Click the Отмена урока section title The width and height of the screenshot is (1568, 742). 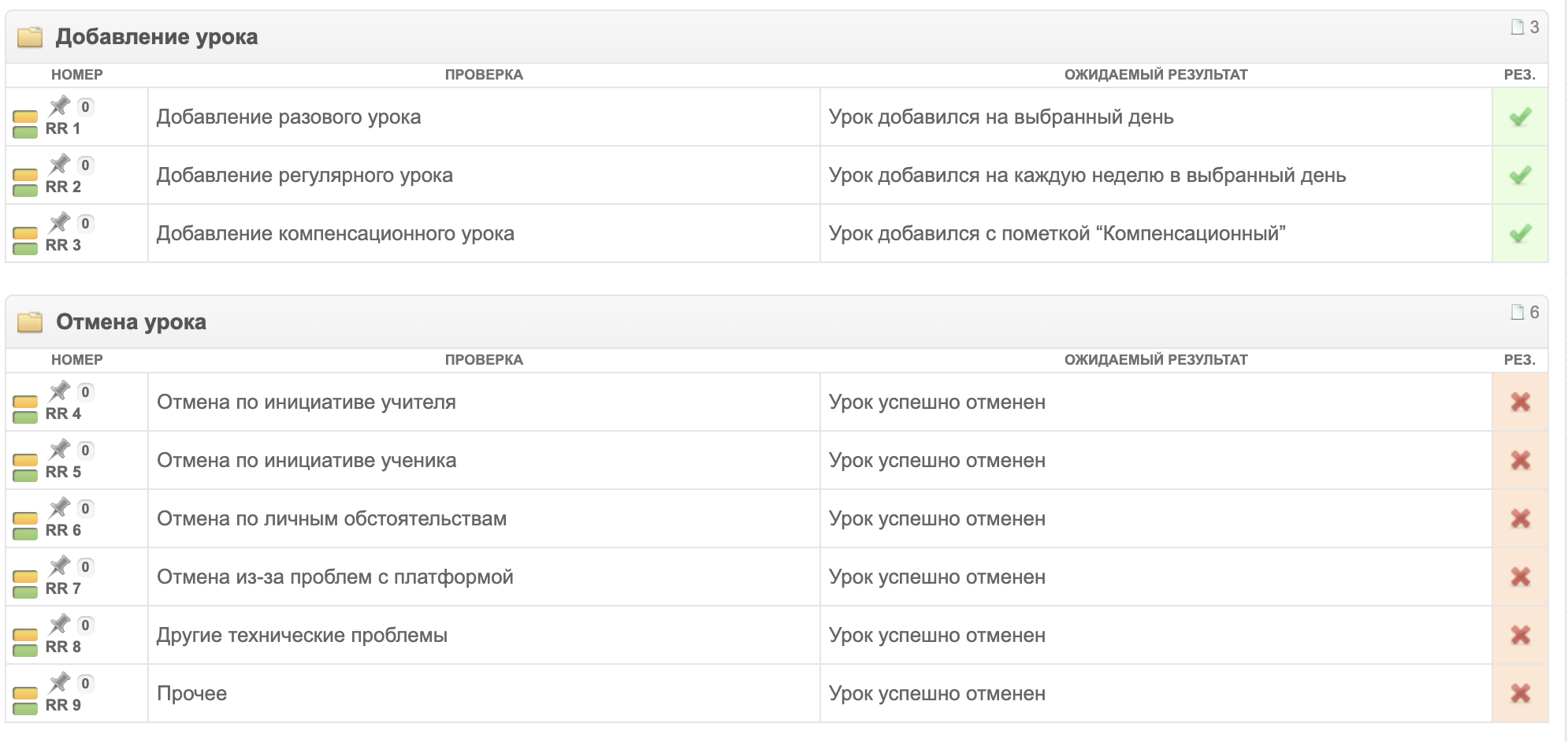pyautogui.click(x=131, y=322)
